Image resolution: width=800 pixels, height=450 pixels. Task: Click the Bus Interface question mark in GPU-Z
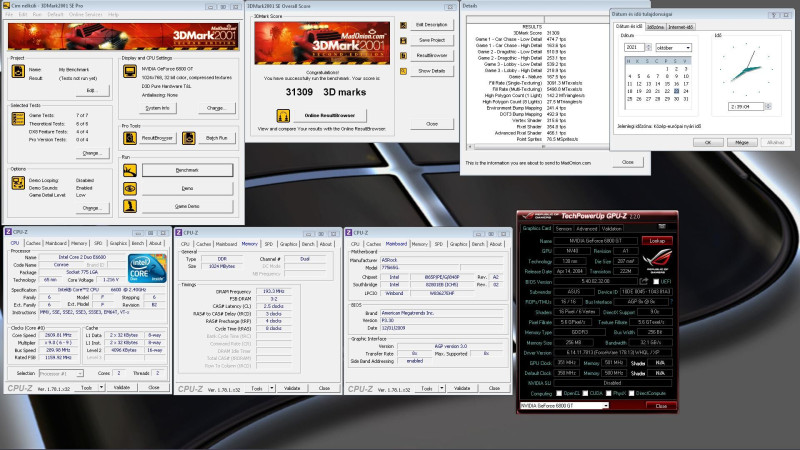point(671,302)
